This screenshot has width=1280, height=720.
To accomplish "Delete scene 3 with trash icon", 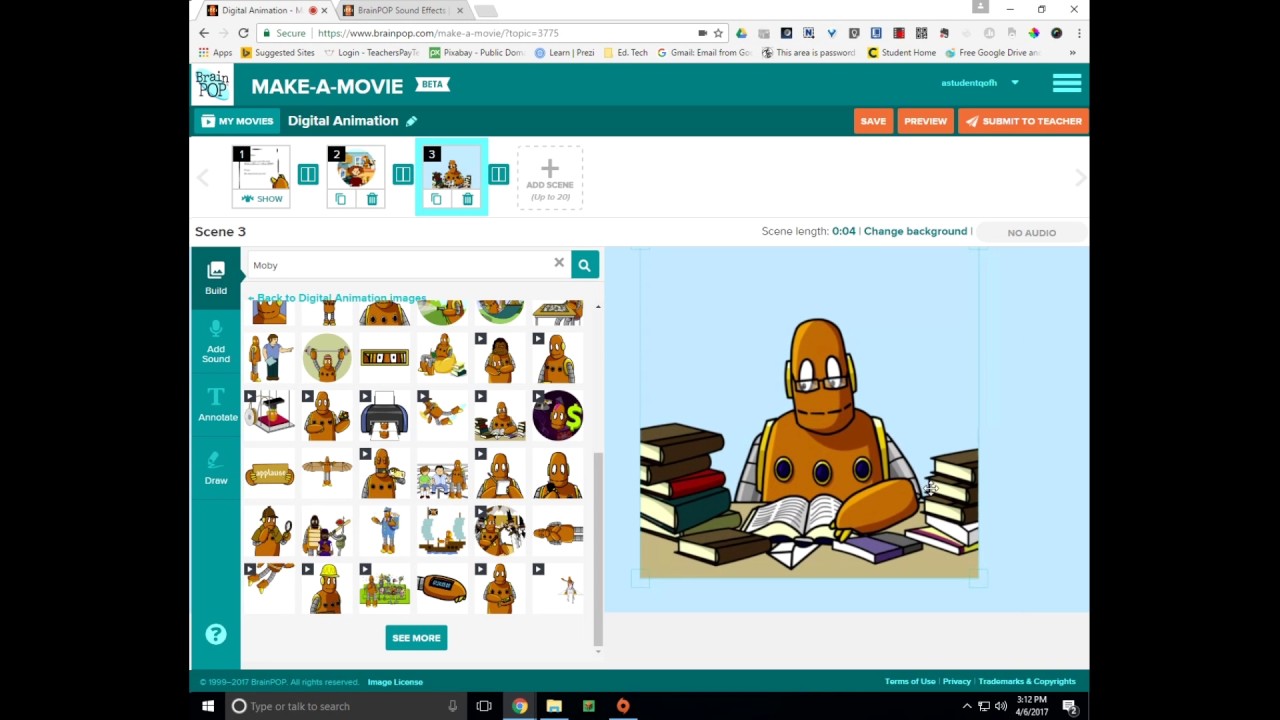I will click(x=467, y=199).
